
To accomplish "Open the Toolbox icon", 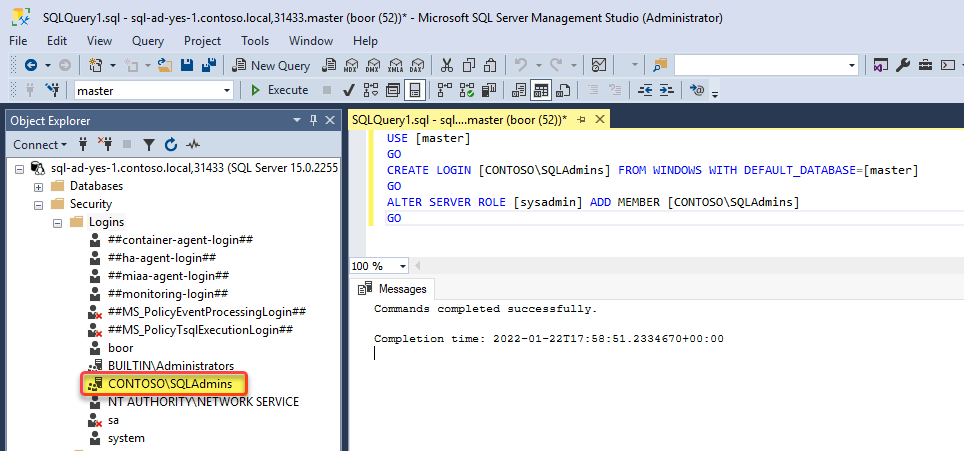I will [925, 65].
